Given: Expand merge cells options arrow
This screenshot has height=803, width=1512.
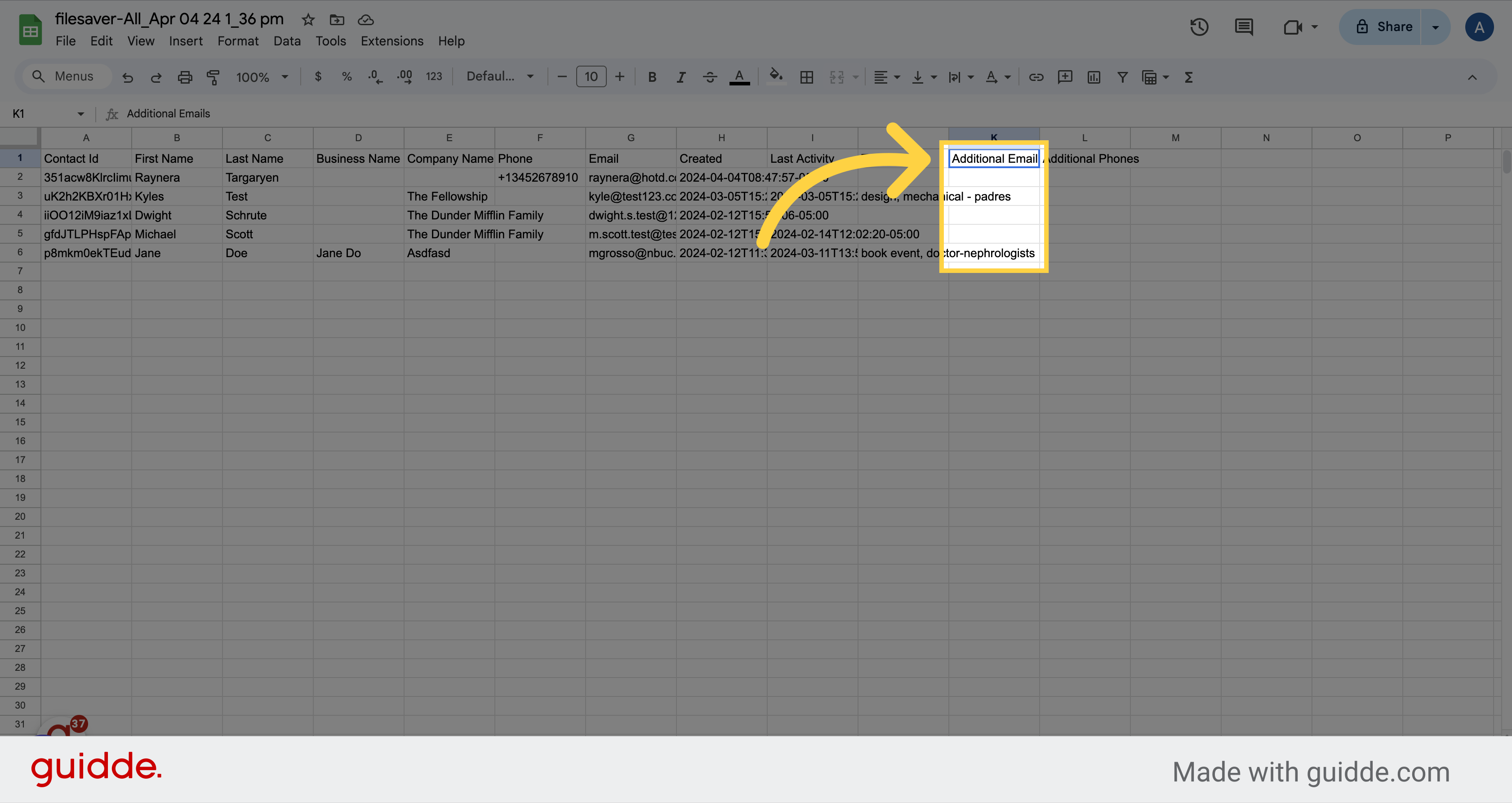Looking at the screenshot, I should [x=855, y=77].
